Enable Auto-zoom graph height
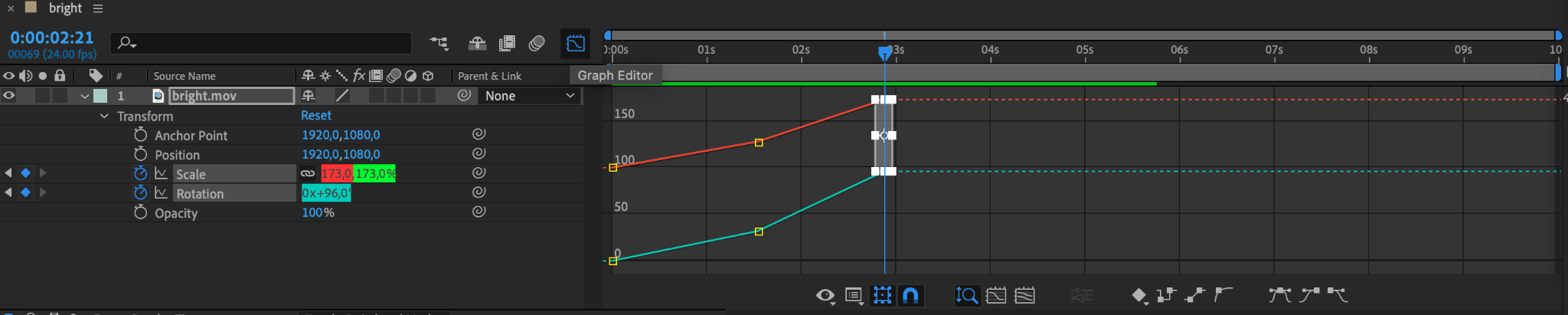The width and height of the screenshot is (1568, 315). [x=966, y=295]
